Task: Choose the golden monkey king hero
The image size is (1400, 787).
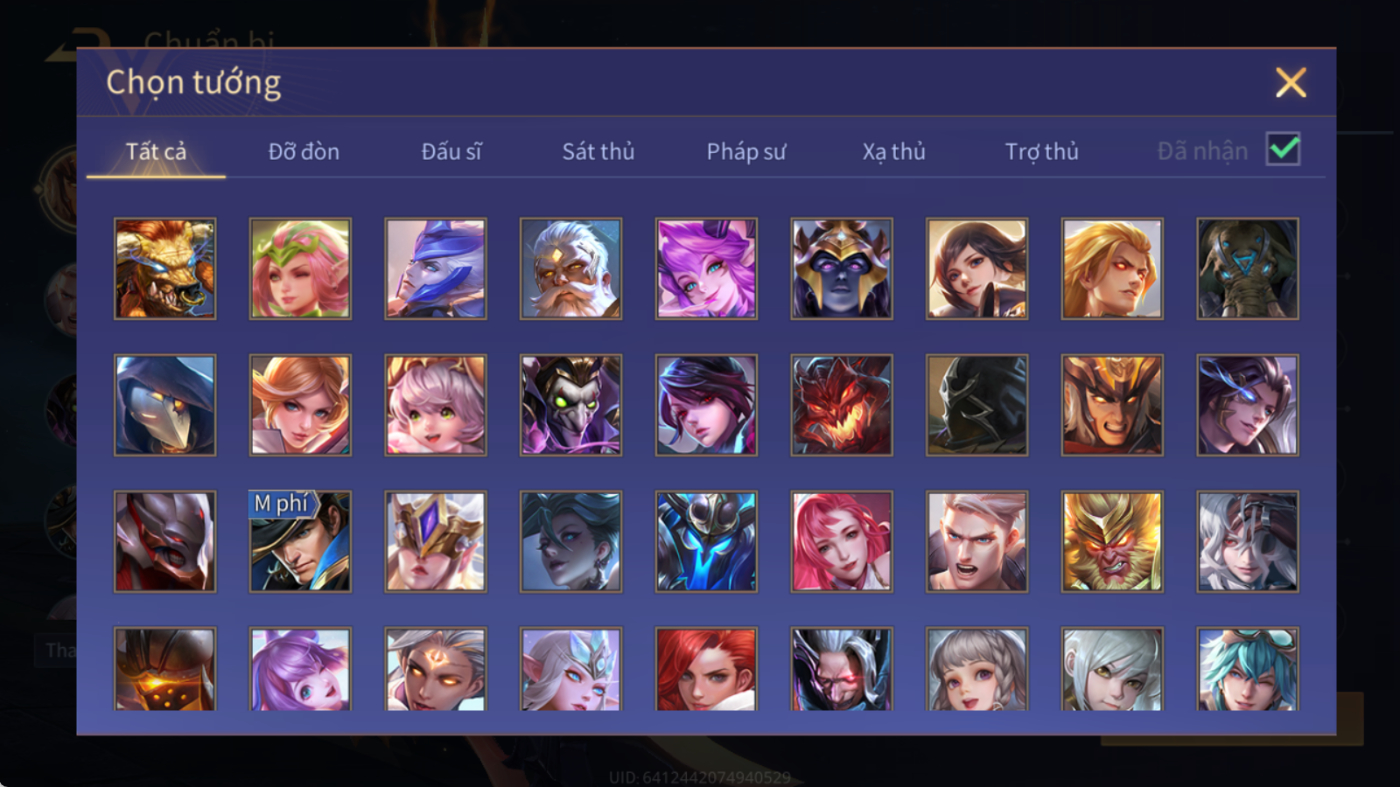Action: pyautogui.click(x=1112, y=541)
